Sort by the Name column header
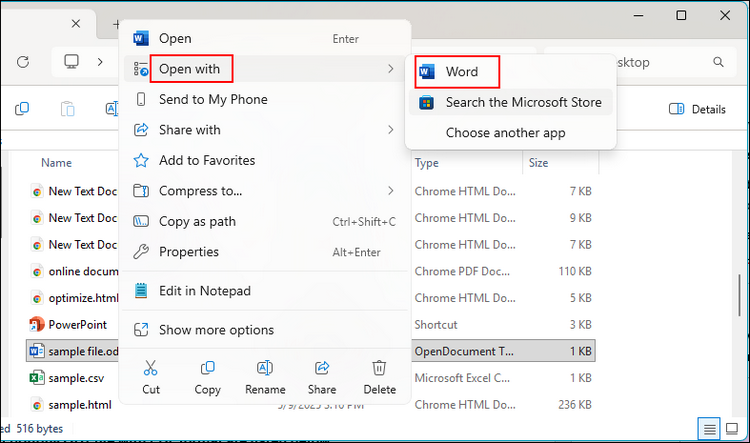Viewport: 750px width, 443px height. coord(56,163)
